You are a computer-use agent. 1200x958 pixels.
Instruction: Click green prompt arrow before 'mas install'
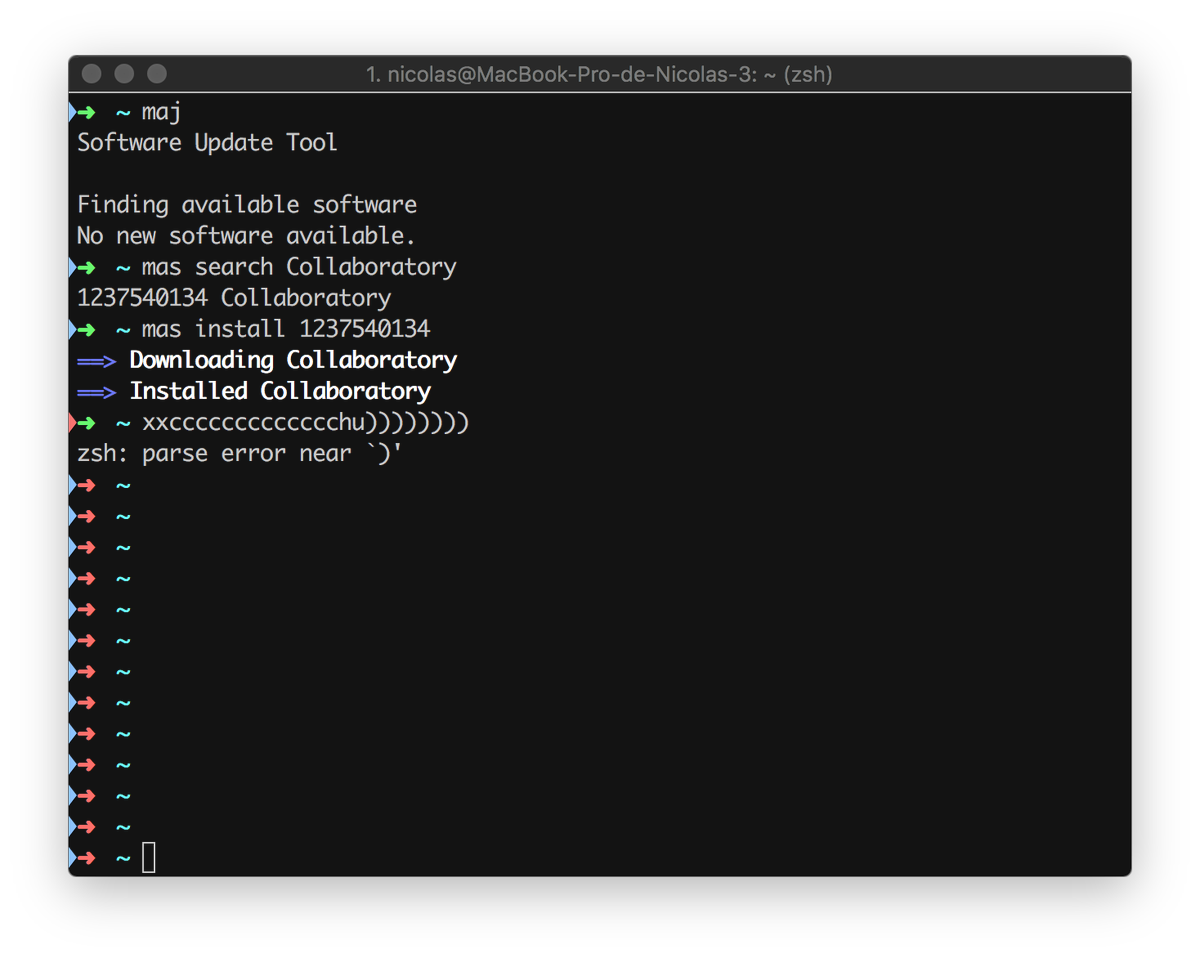[x=86, y=329]
